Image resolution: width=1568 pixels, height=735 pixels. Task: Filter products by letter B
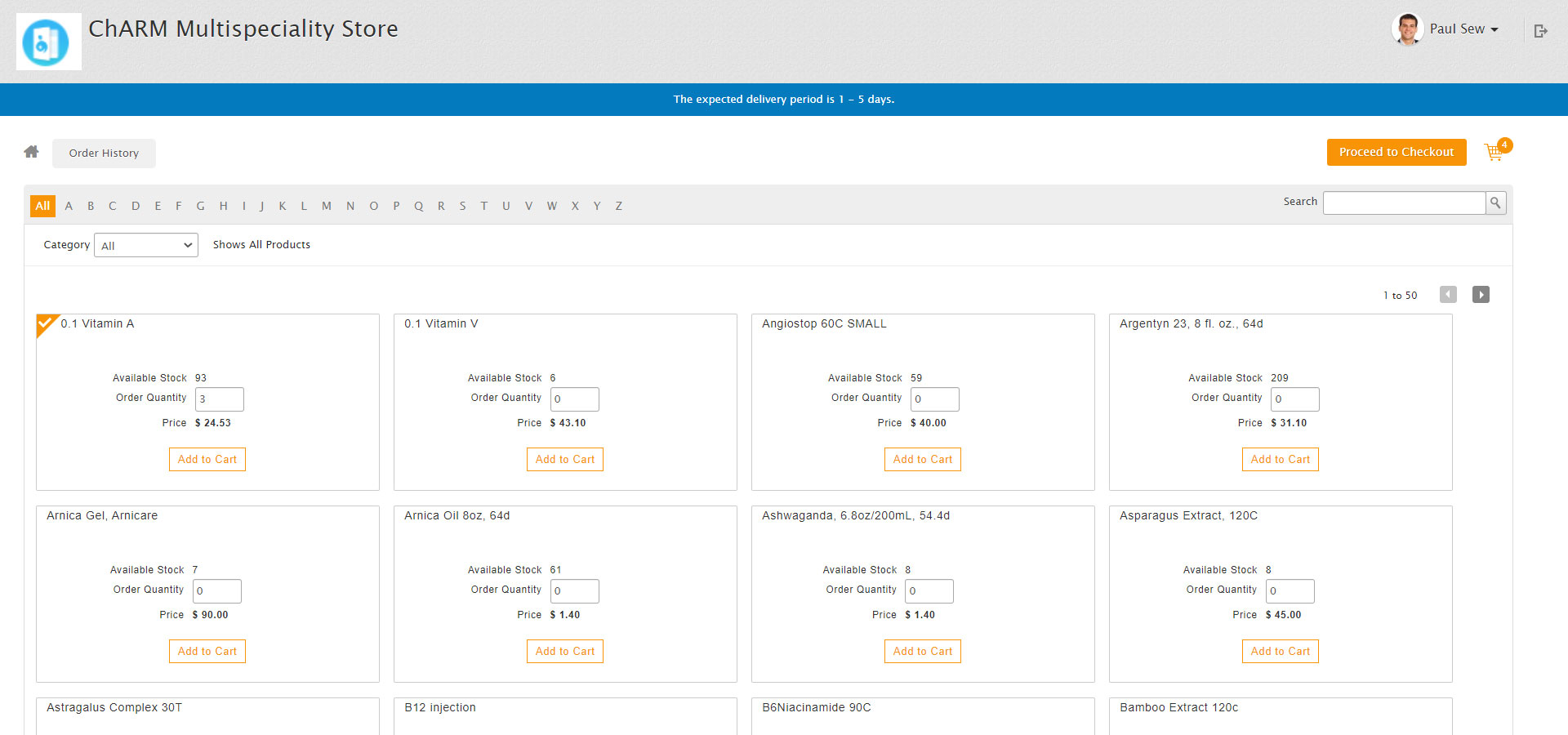(x=91, y=206)
